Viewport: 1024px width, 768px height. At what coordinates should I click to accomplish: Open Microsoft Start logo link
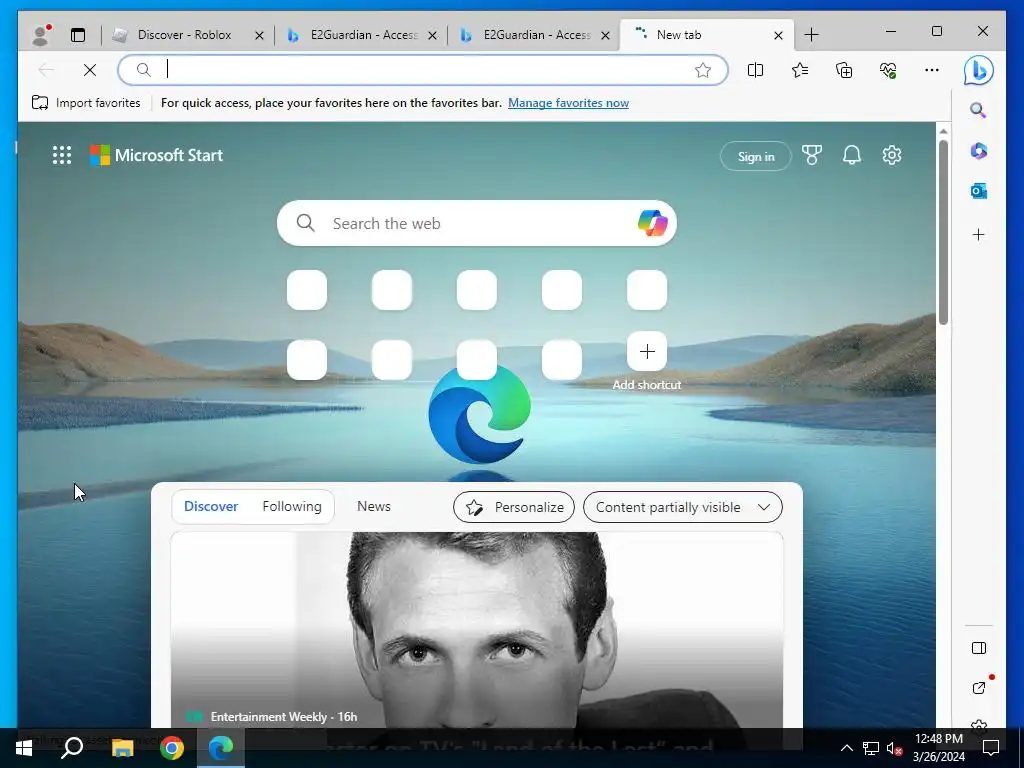pos(156,155)
